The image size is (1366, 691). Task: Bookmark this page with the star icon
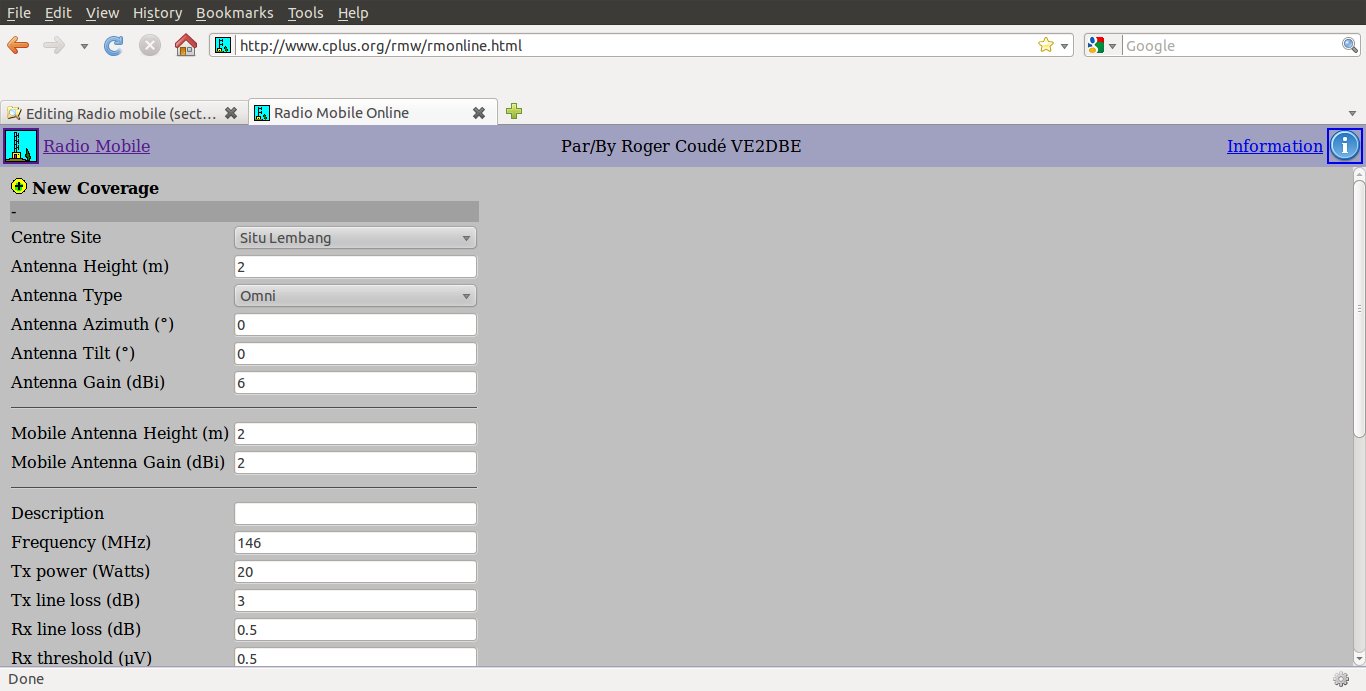coord(1046,45)
